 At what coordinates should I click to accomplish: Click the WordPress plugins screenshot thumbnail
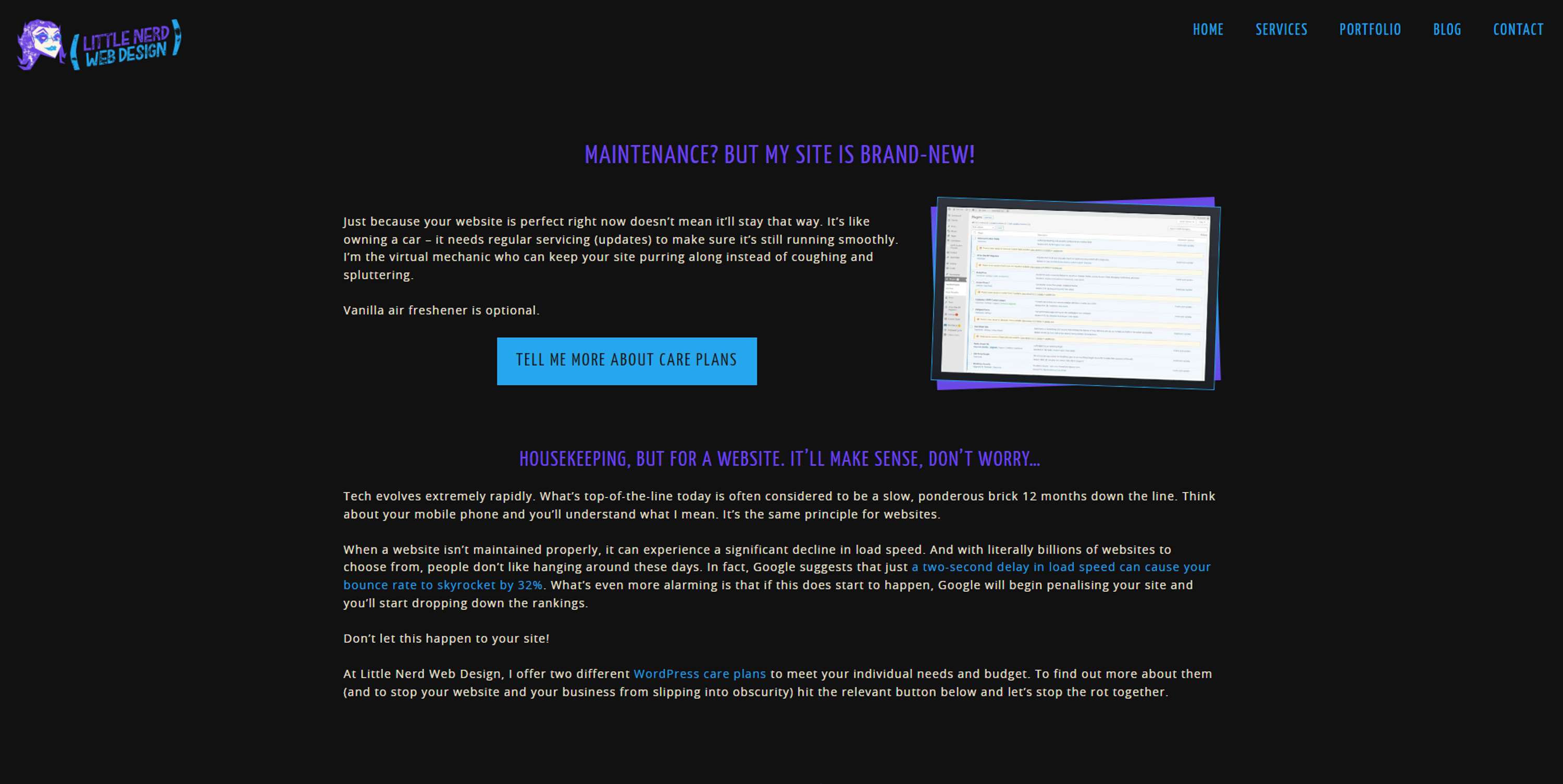(x=1075, y=293)
